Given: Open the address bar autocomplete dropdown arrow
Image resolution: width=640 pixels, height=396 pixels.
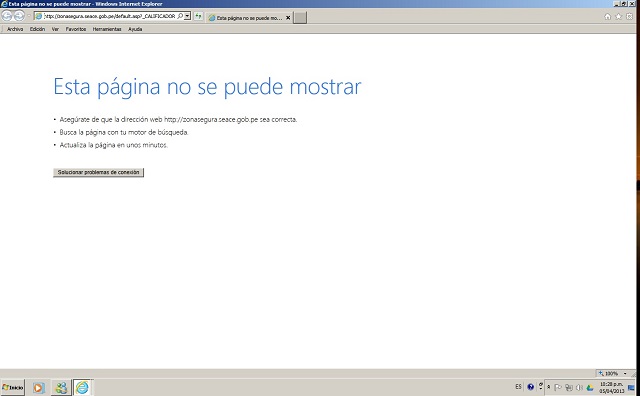Looking at the screenshot, I should point(187,16).
